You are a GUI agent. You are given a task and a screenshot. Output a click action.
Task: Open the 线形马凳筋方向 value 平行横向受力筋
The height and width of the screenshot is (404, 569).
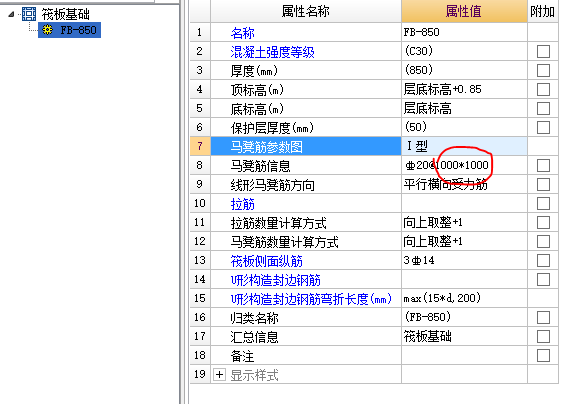coord(464,184)
